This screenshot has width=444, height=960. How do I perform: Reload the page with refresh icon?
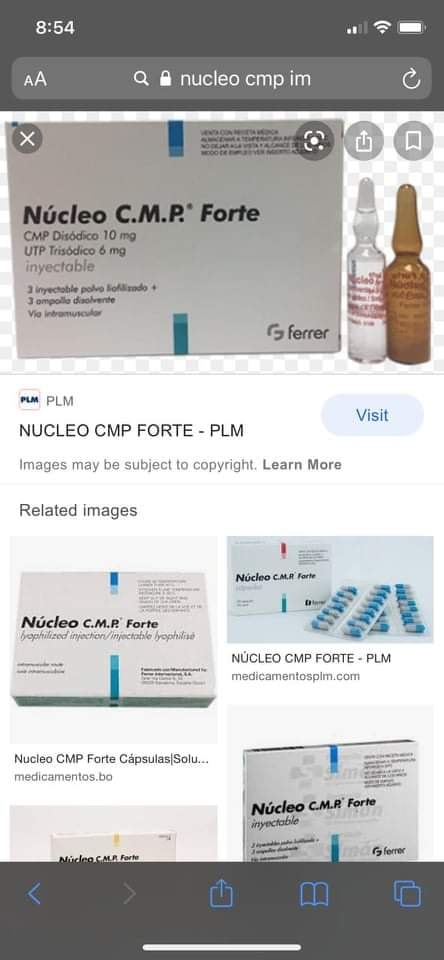(411, 78)
